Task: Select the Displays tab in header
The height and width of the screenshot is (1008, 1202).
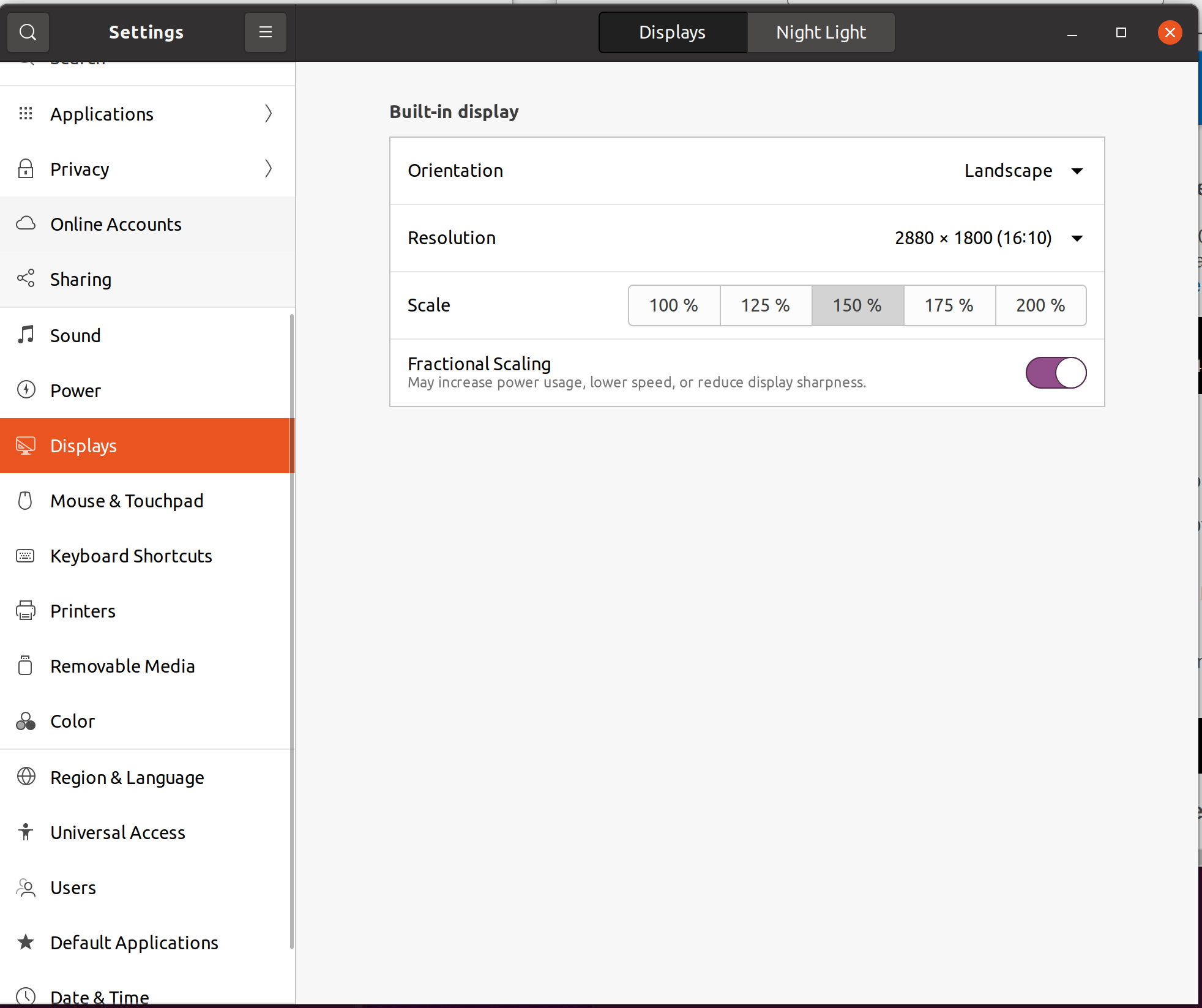Action: click(672, 32)
